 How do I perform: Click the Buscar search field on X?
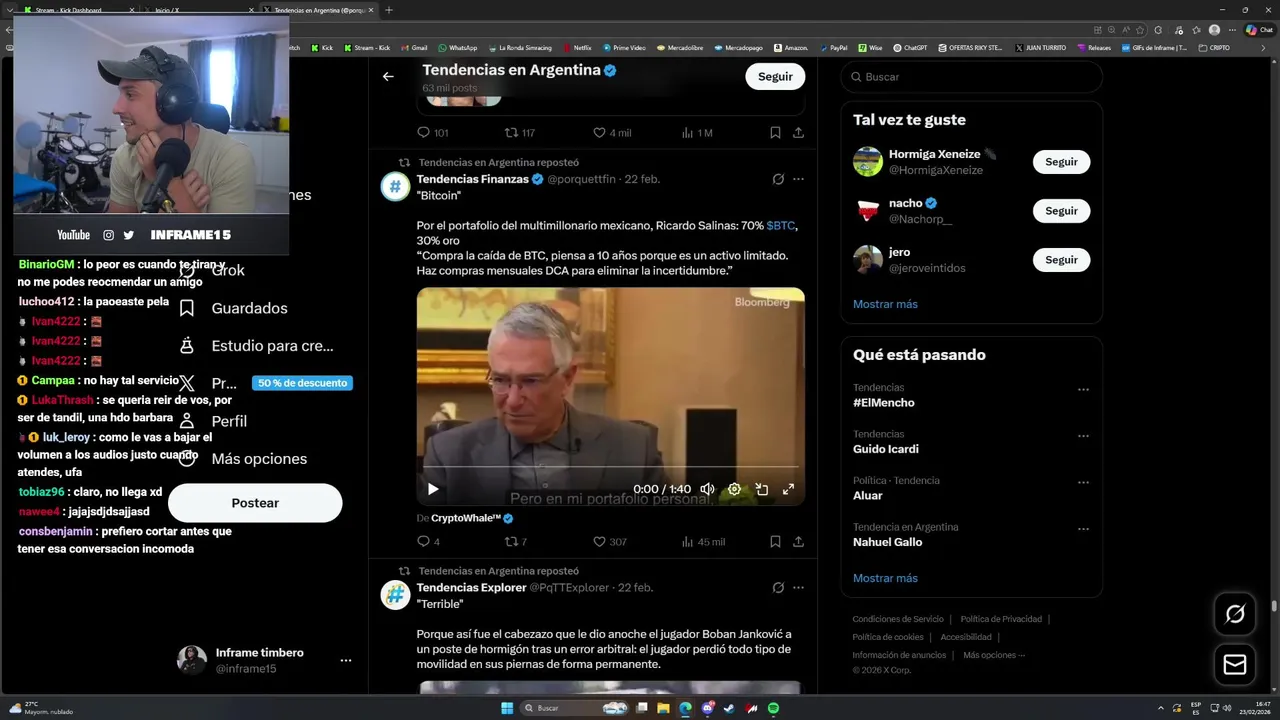click(x=971, y=77)
